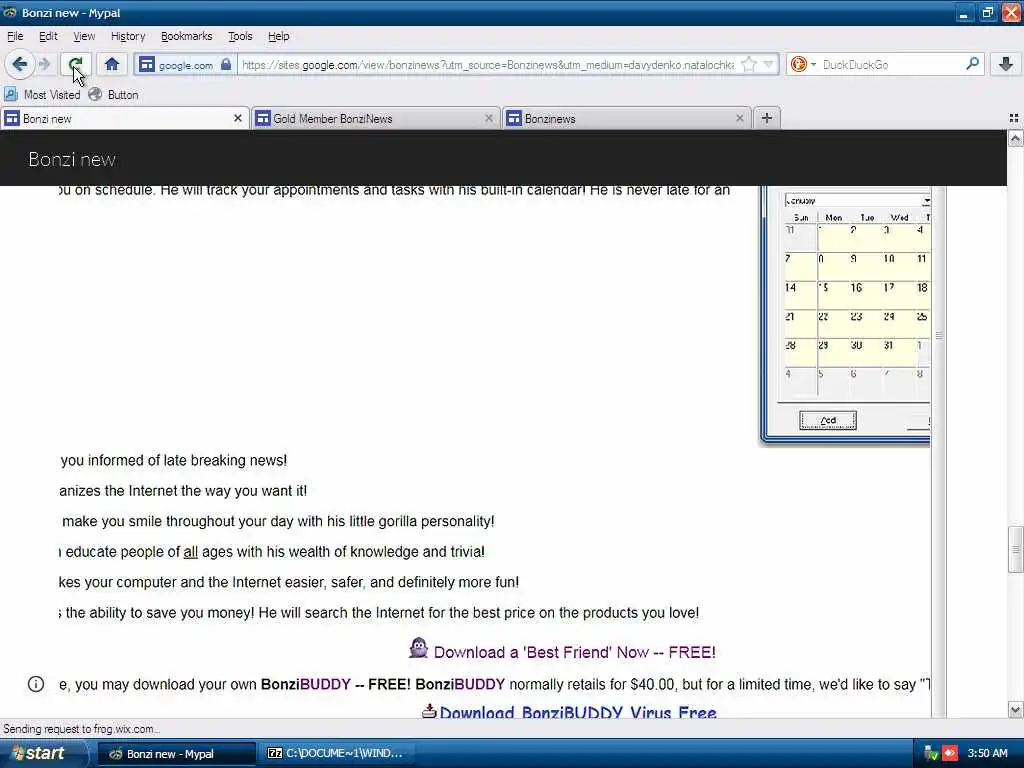
Task: Click the 3:50 AM clock
Action: pyautogui.click(x=987, y=753)
